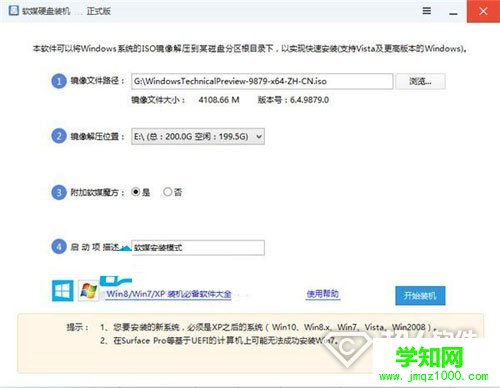
Task: Click the Windows 7 flag logo icon
Action: coord(89,291)
